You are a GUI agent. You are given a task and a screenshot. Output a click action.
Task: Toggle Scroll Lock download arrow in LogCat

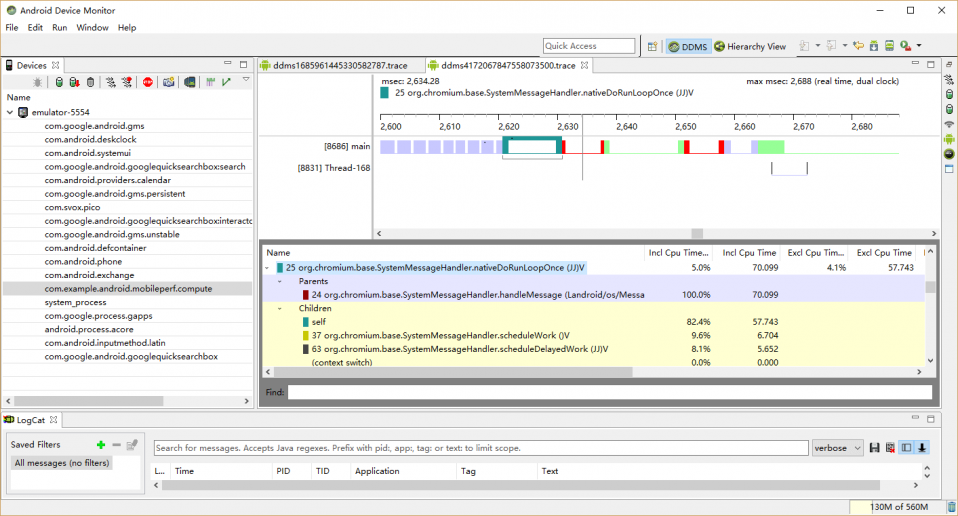point(922,448)
